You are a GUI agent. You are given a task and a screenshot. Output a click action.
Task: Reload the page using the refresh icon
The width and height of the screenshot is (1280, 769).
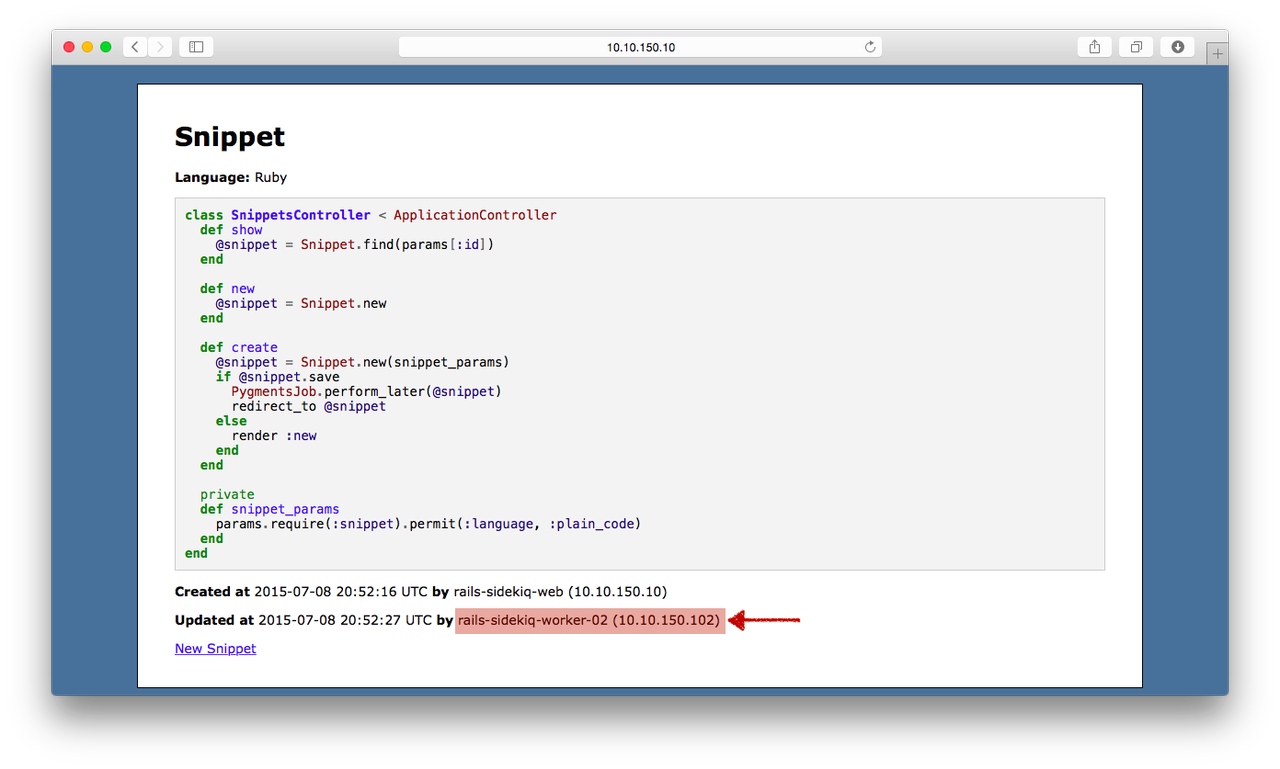869,47
